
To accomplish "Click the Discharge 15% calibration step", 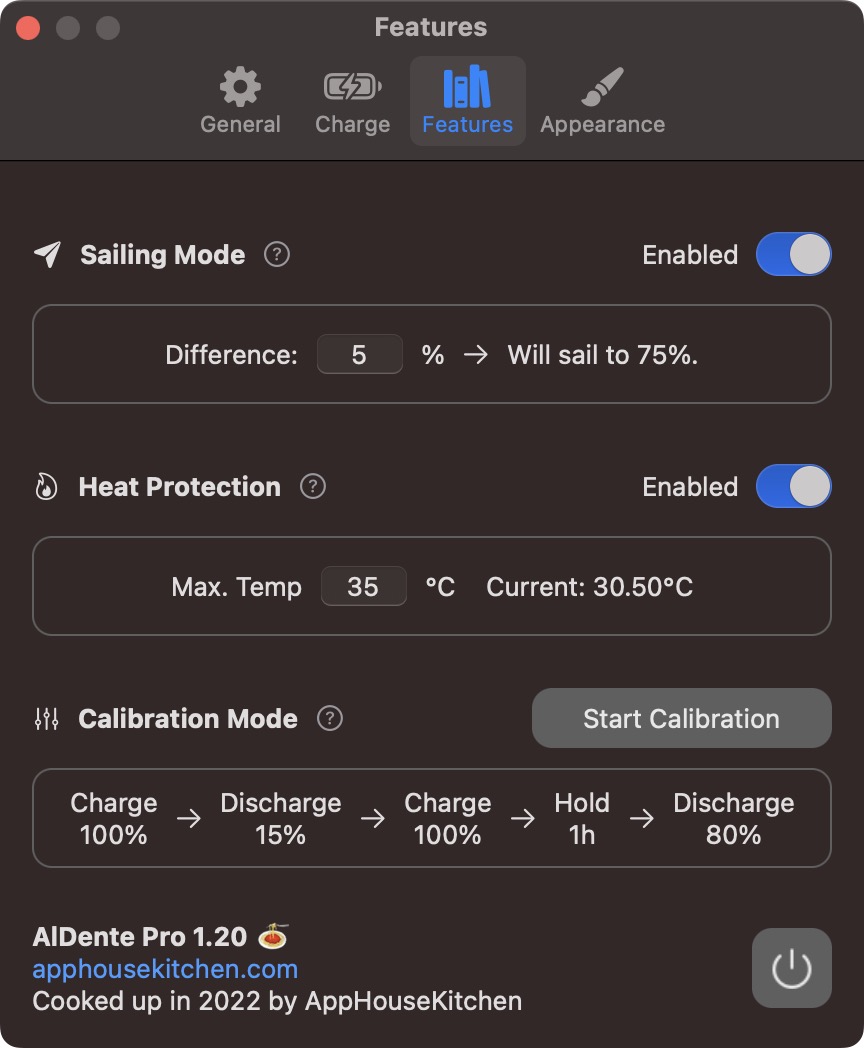I will pyautogui.click(x=280, y=818).
